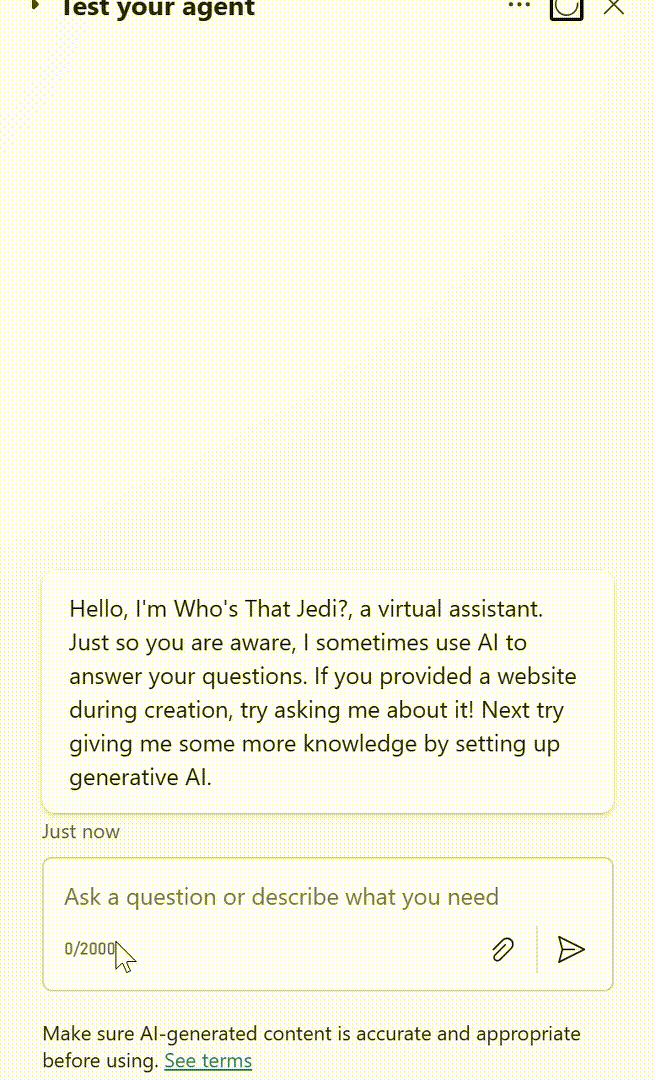656x1080 pixels.
Task: Collapse panel with triangle beside Test your agent
Action: click(x=36, y=6)
